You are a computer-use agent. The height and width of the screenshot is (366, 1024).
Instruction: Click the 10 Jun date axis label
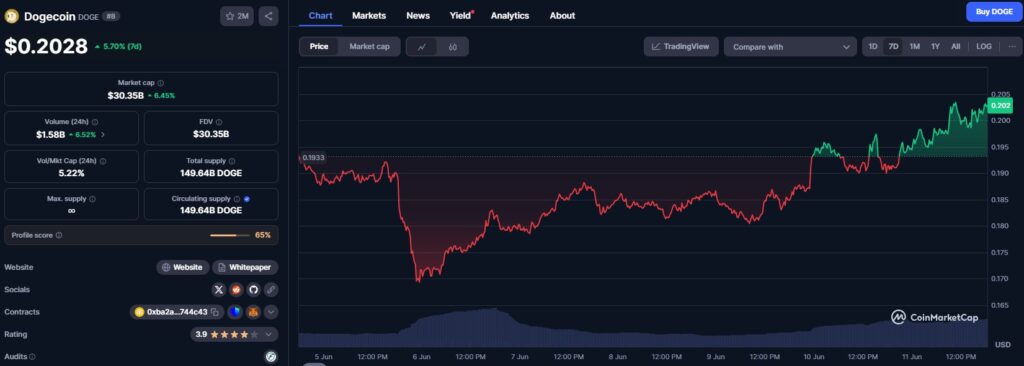pyautogui.click(x=814, y=357)
